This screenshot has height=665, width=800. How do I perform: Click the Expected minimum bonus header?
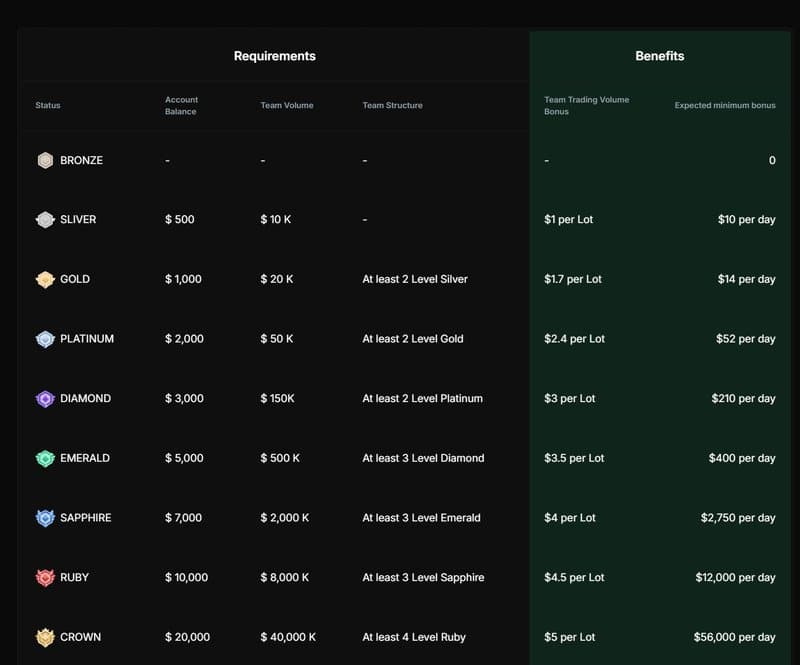click(725, 106)
